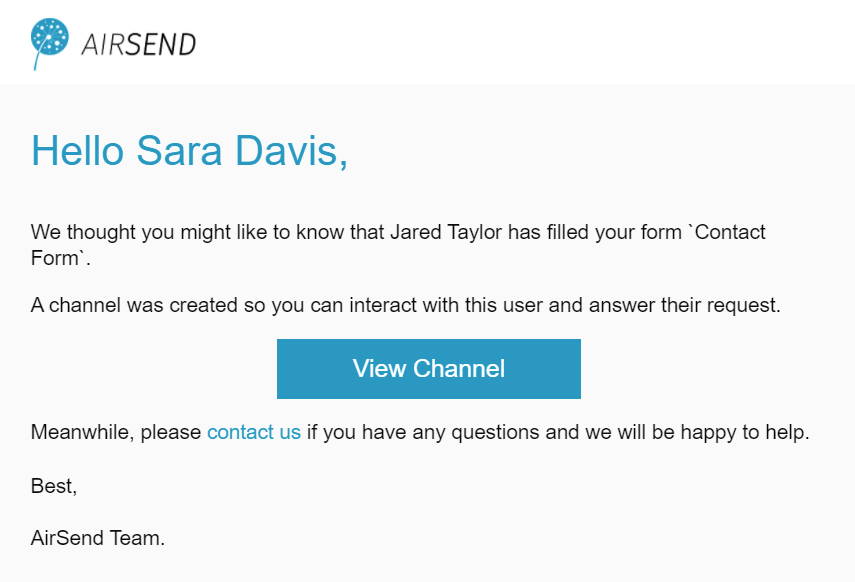Viewport: 855px width, 582px height.
Task: Open the View Channel button
Action: pyautogui.click(x=429, y=369)
